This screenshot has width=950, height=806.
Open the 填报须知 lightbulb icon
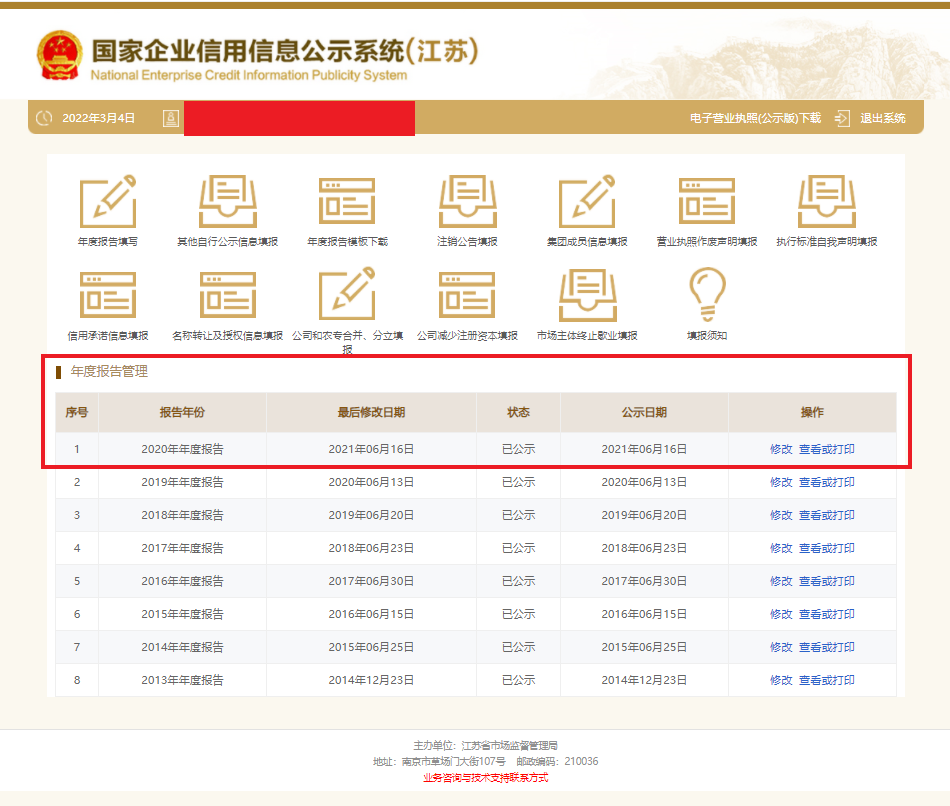707,295
